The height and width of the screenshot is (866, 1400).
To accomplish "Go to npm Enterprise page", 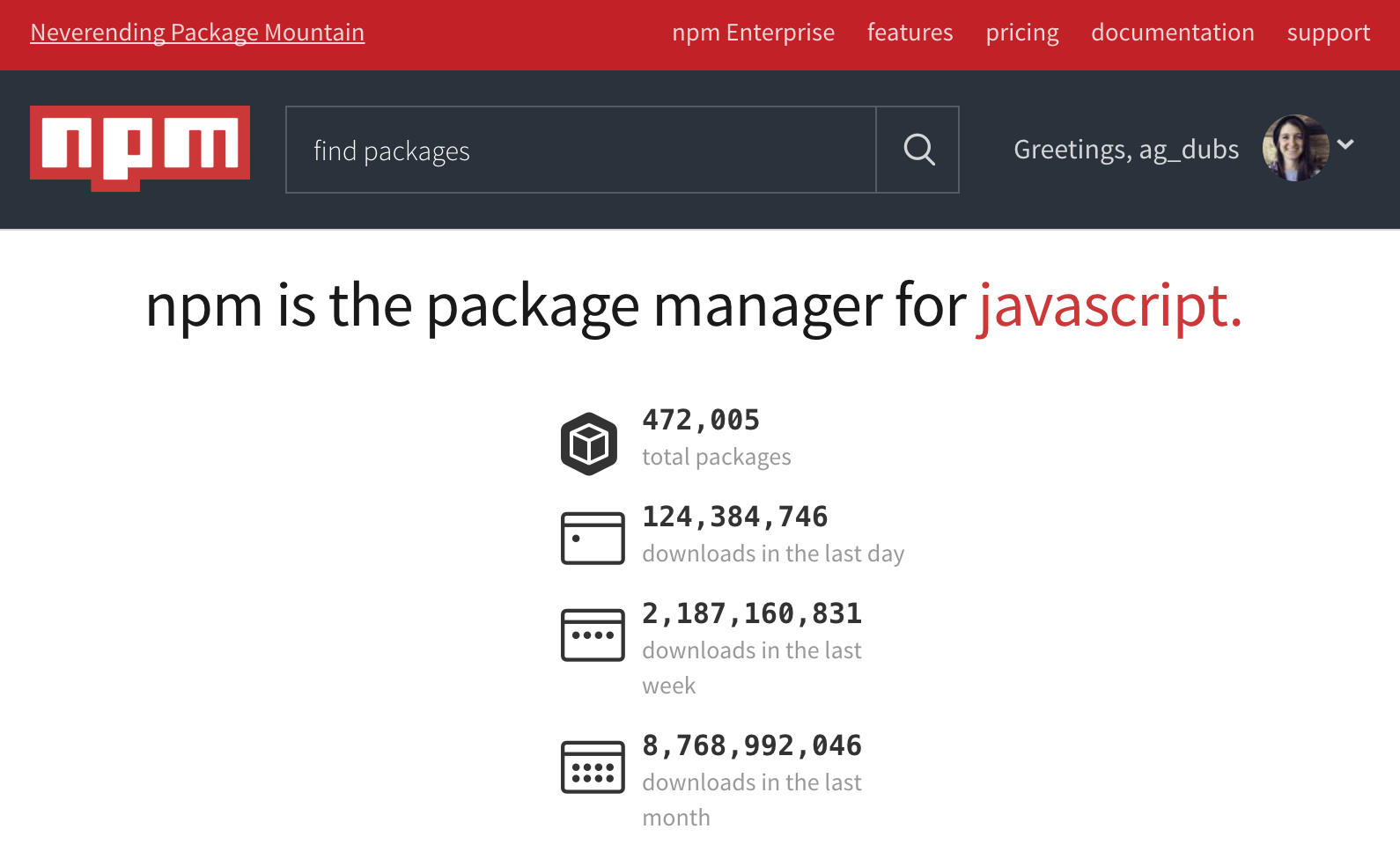I will [753, 33].
